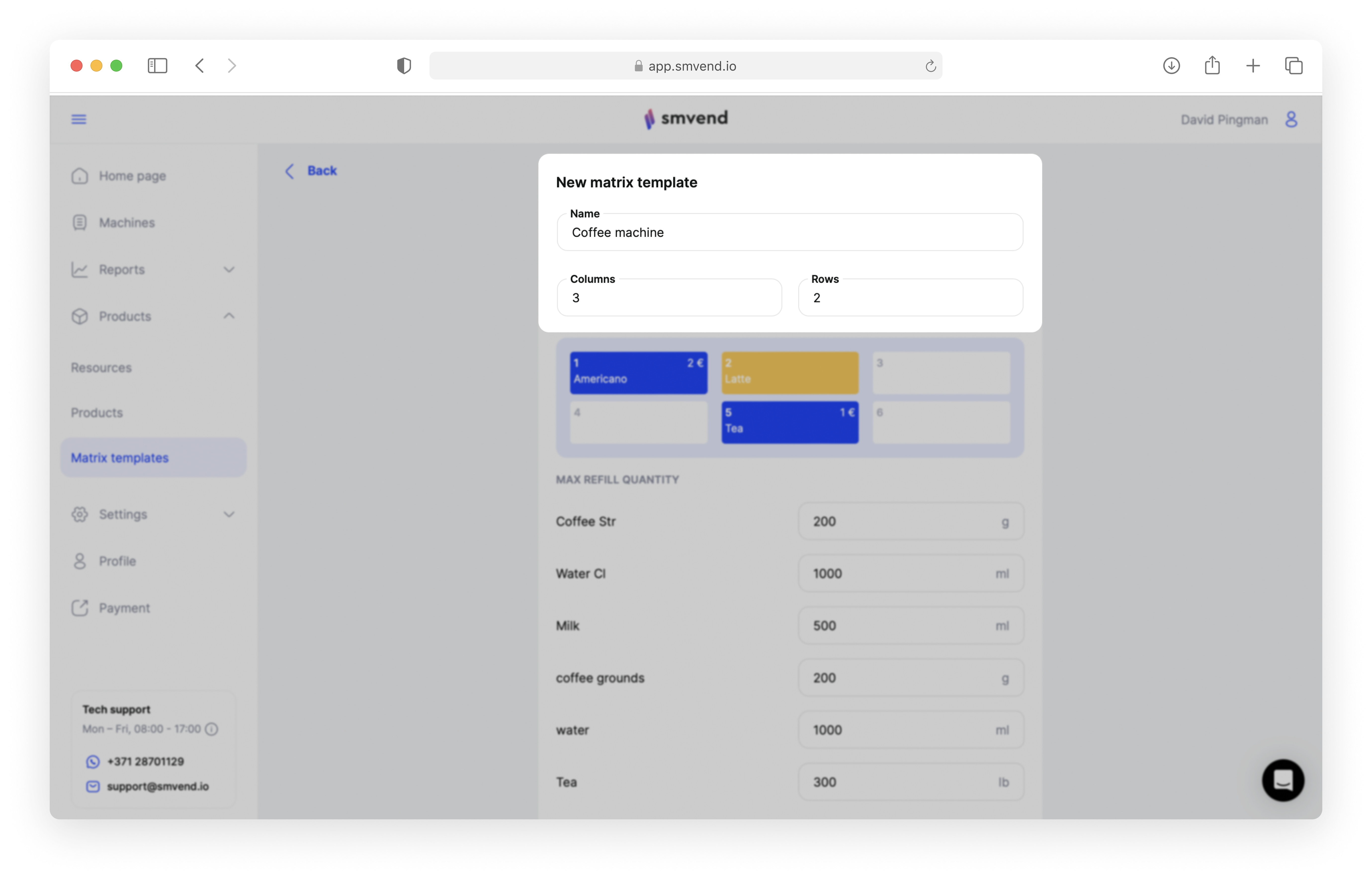This screenshot has width=1372, height=879.
Task: Reload the page with refresh icon
Action: click(930, 66)
